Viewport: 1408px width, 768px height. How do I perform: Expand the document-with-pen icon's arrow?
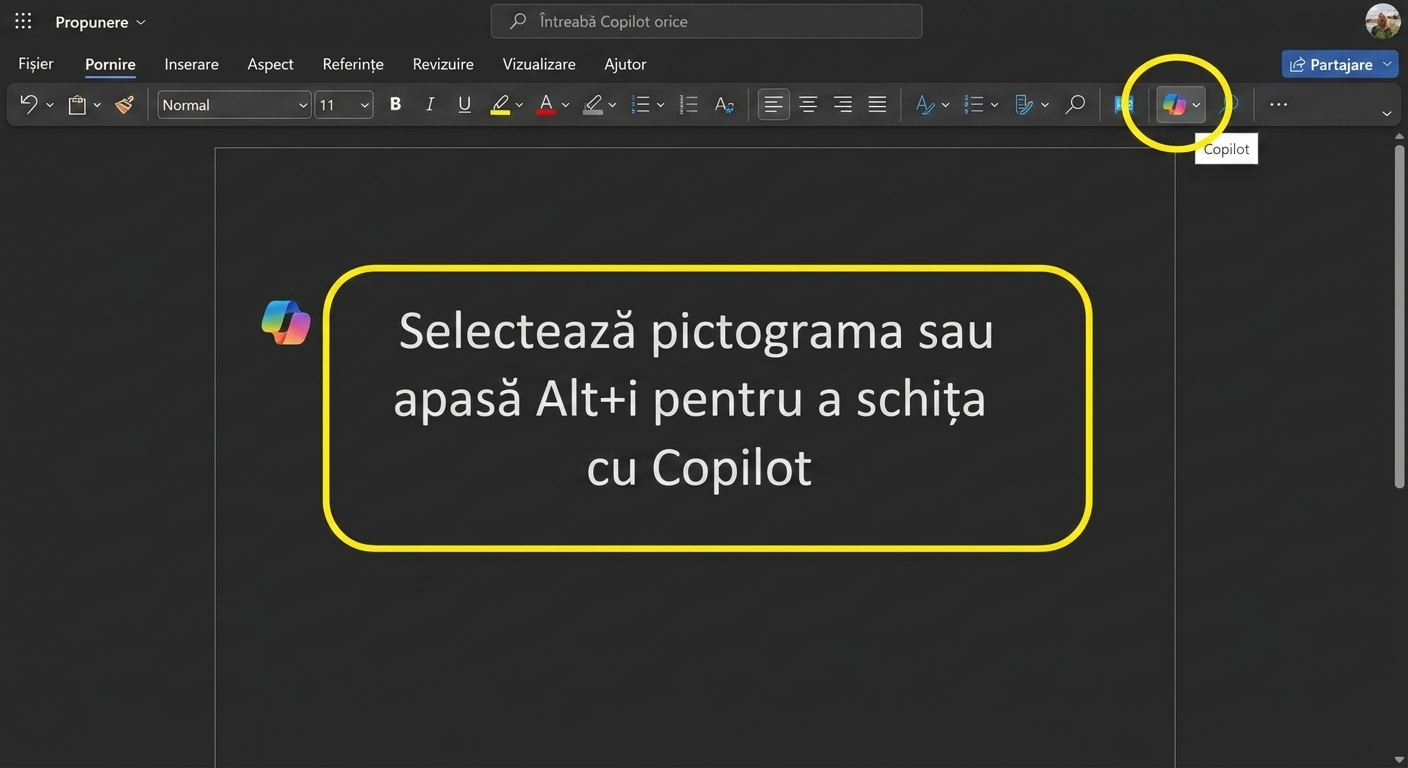(1045, 105)
